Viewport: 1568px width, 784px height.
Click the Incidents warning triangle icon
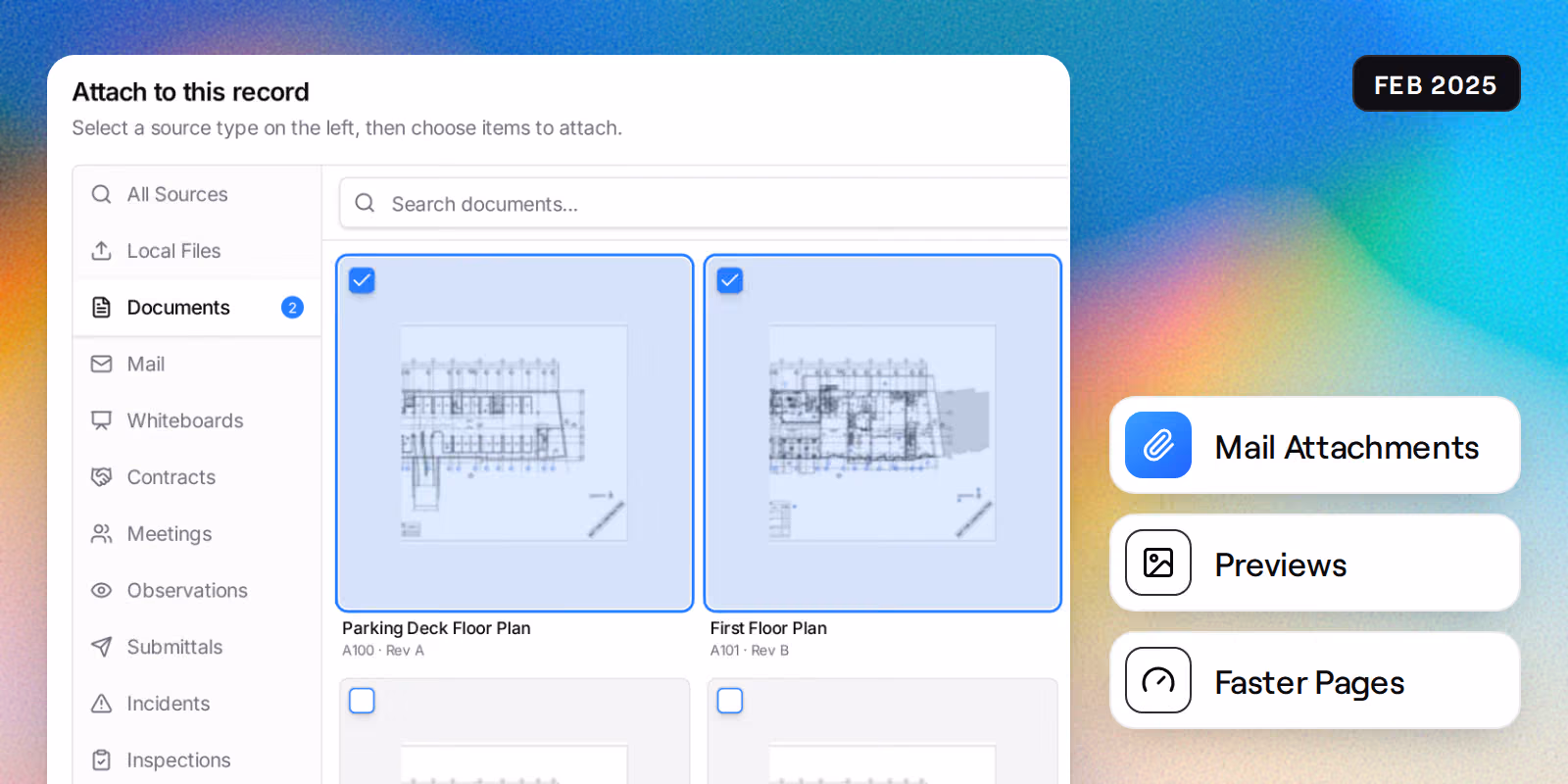(x=101, y=704)
